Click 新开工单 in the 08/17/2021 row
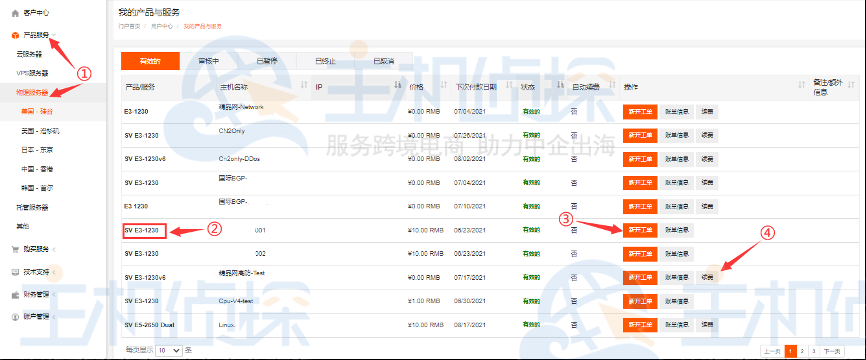The image size is (866, 360). pyautogui.click(x=640, y=325)
